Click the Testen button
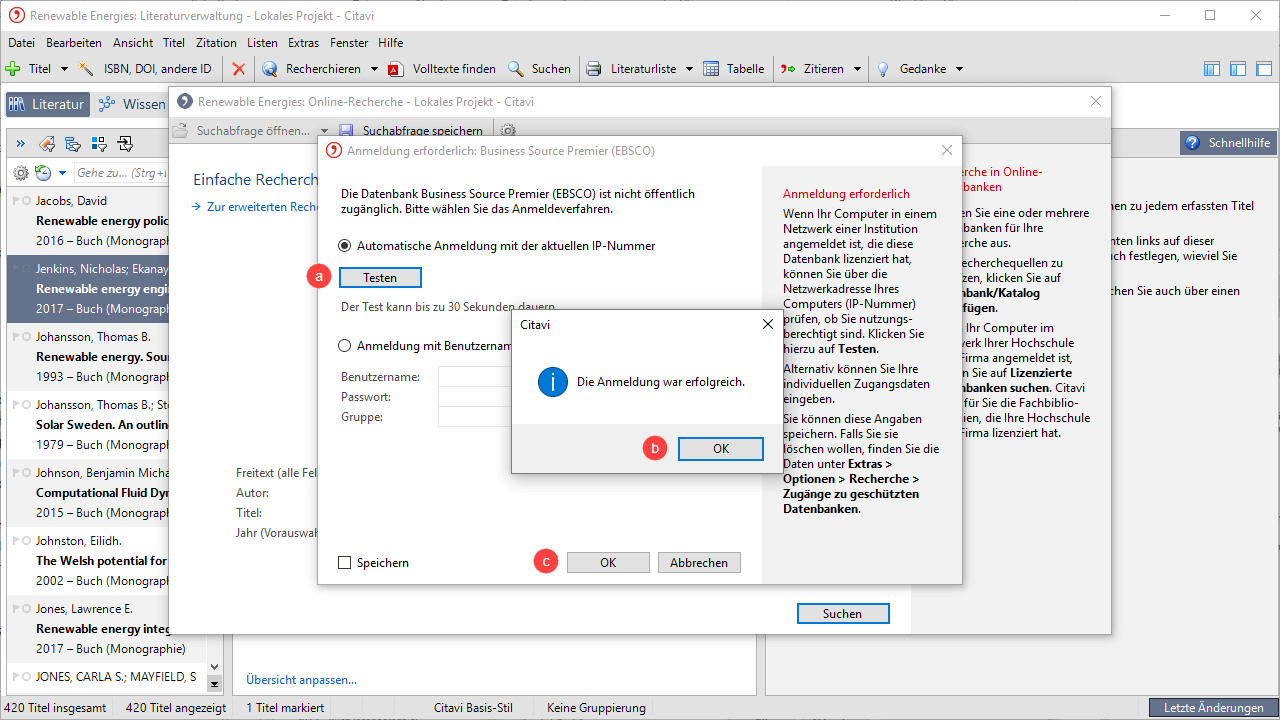The height and width of the screenshot is (720, 1280). (380, 278)
